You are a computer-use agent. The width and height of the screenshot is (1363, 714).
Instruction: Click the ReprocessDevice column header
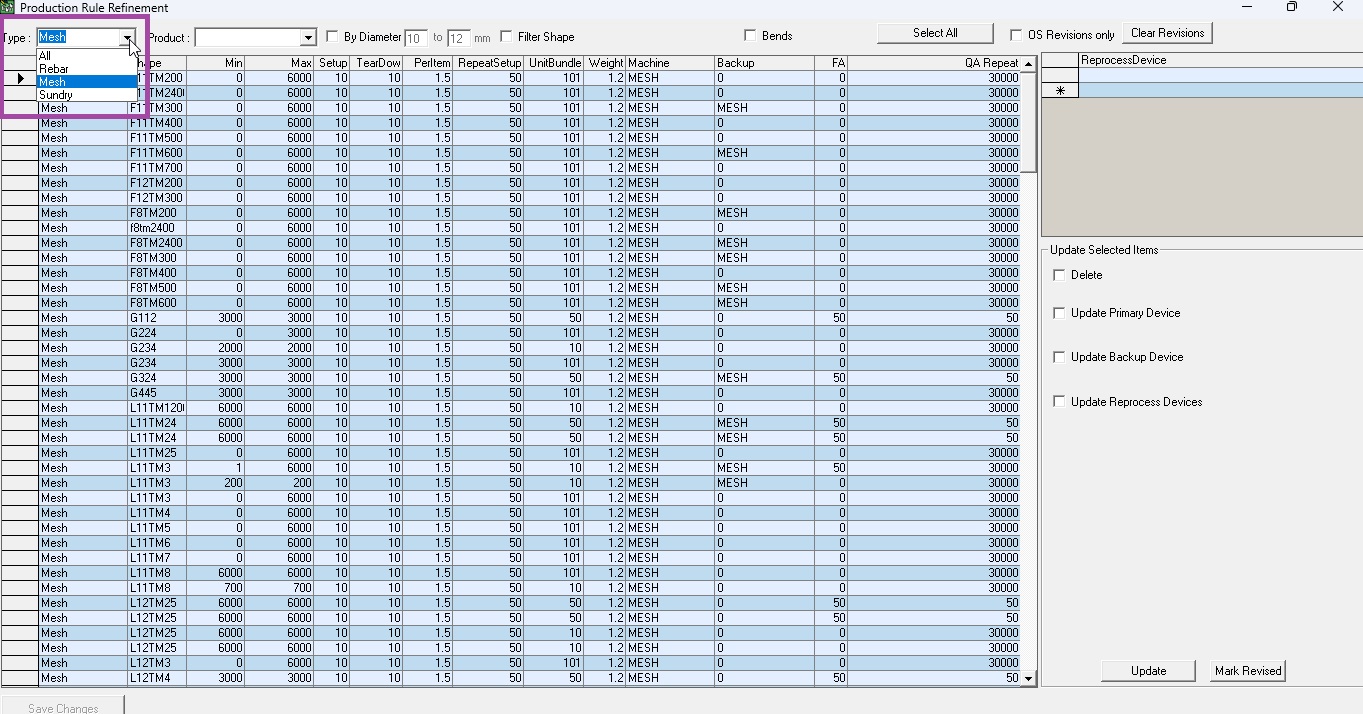(1220, 60)
